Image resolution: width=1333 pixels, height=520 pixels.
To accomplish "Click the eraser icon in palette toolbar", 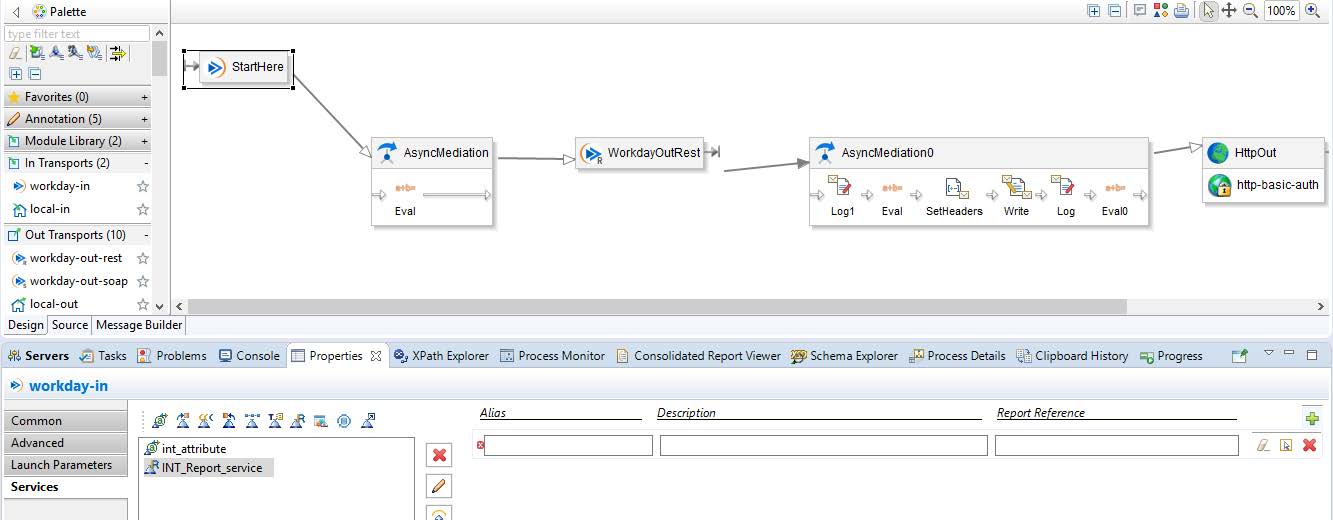I will click(x=15, y=53).
